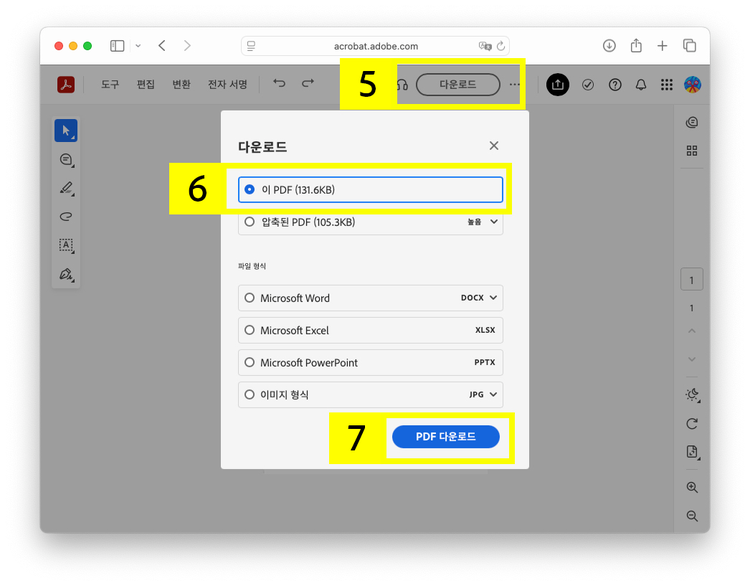Screen dimensions: 750x586
Task: Click the checkmark status icon
Action: 588,85
